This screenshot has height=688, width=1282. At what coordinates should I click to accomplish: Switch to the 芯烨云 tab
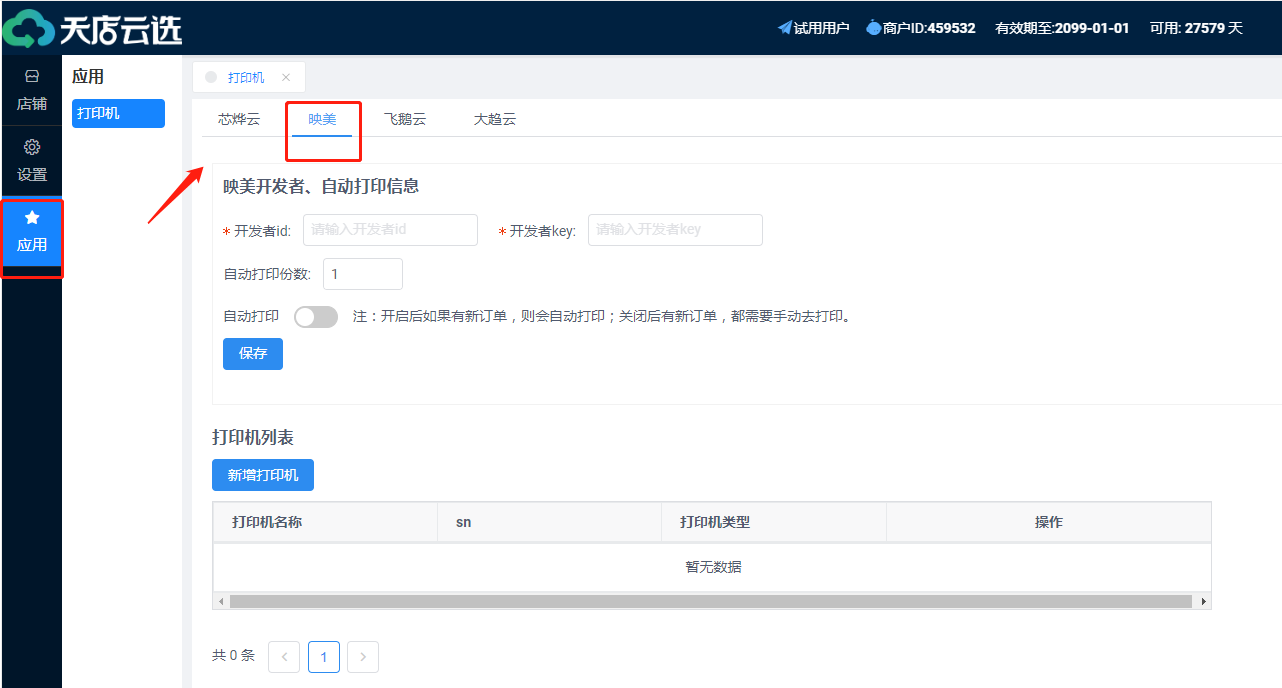coord(239,119)
